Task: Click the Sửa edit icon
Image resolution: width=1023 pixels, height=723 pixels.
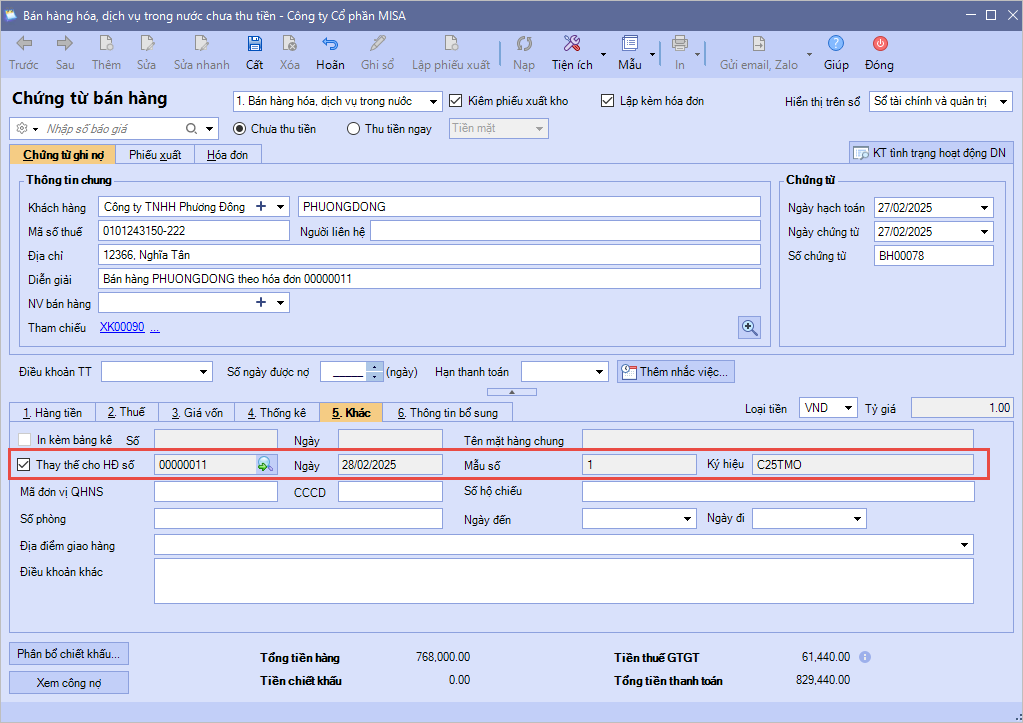Action: coord(147,44)
